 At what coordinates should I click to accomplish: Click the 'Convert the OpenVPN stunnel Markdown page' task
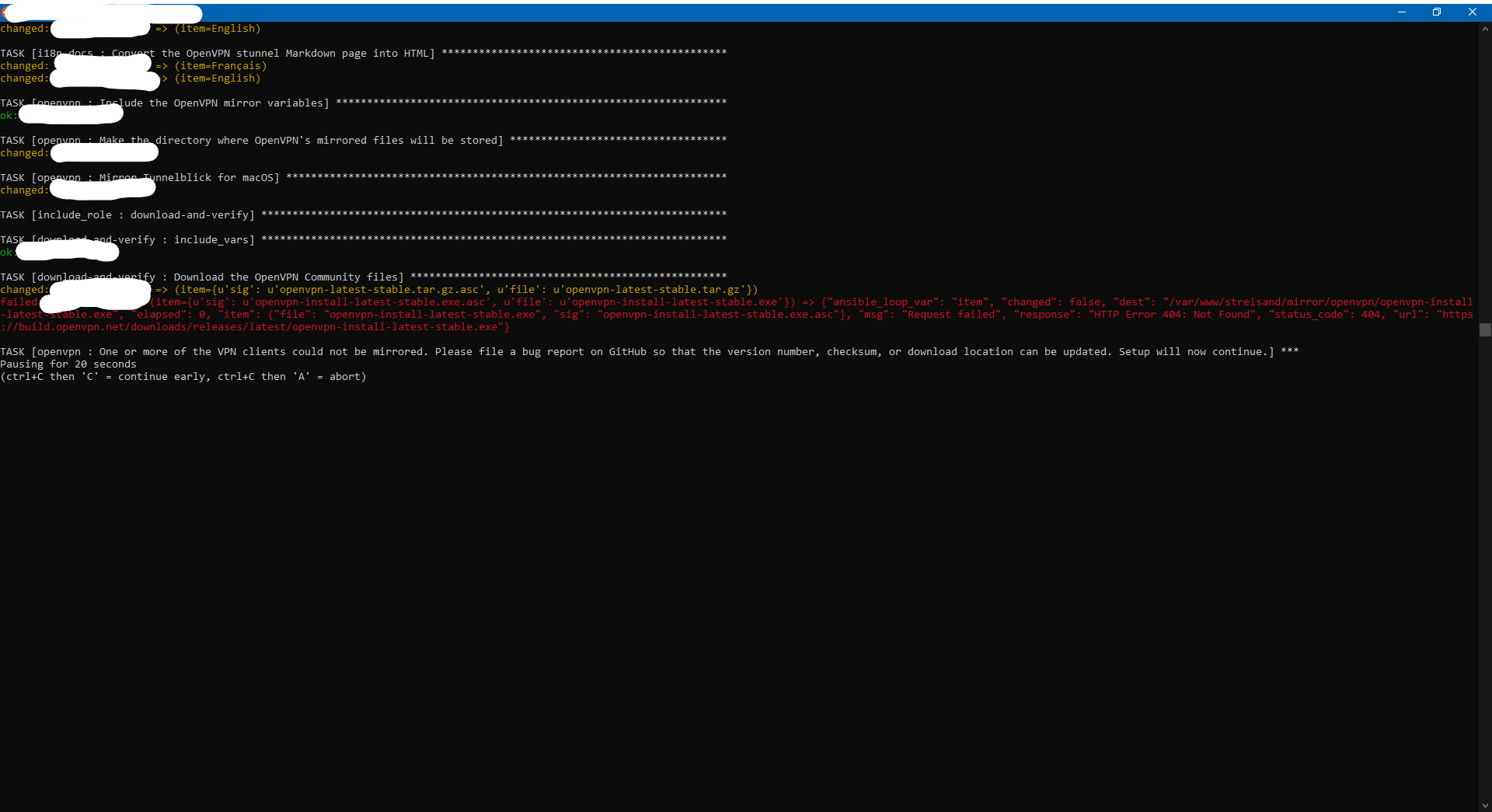tap(364, 54)
